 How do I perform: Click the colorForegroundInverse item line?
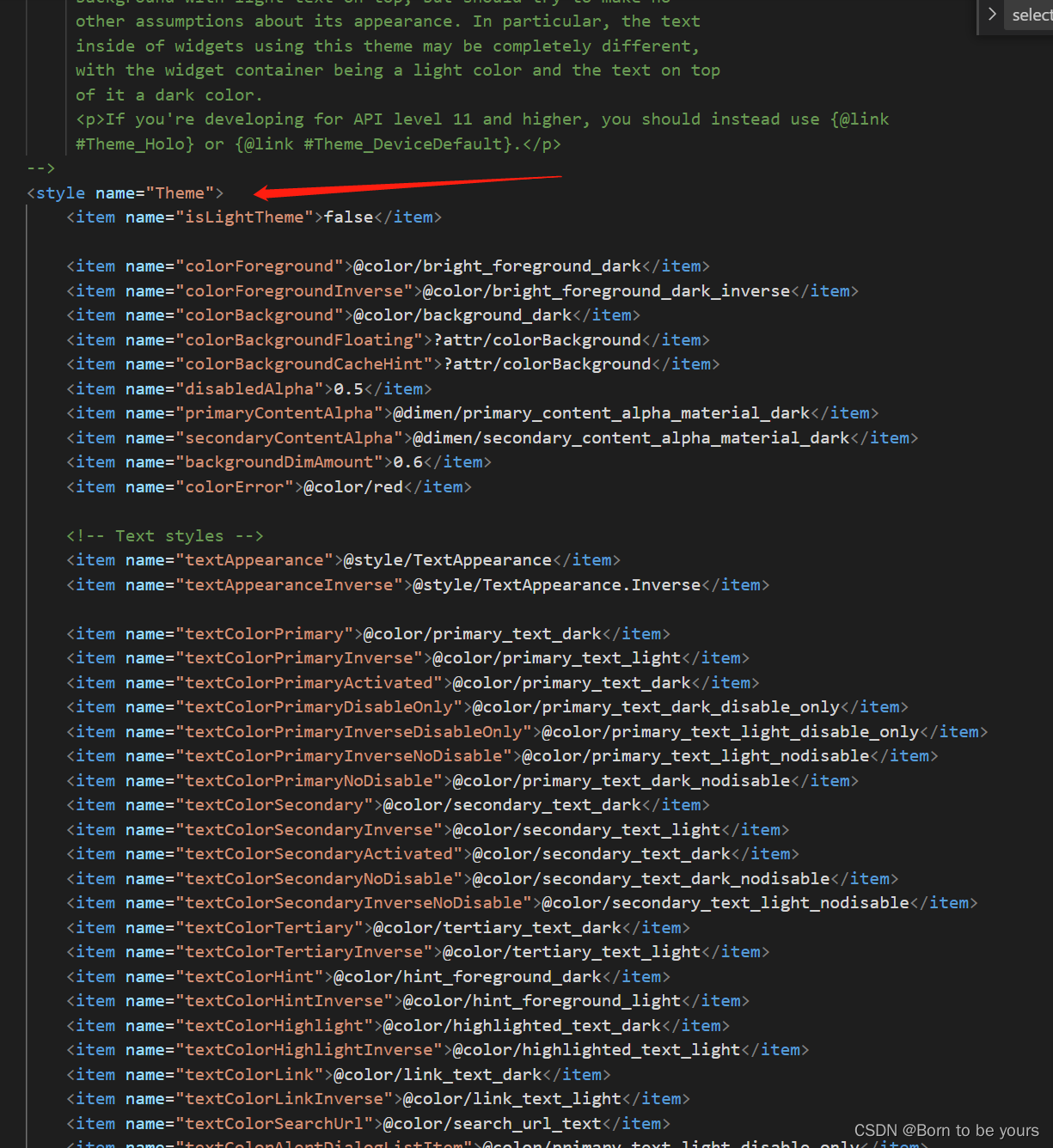coord(462,291)
